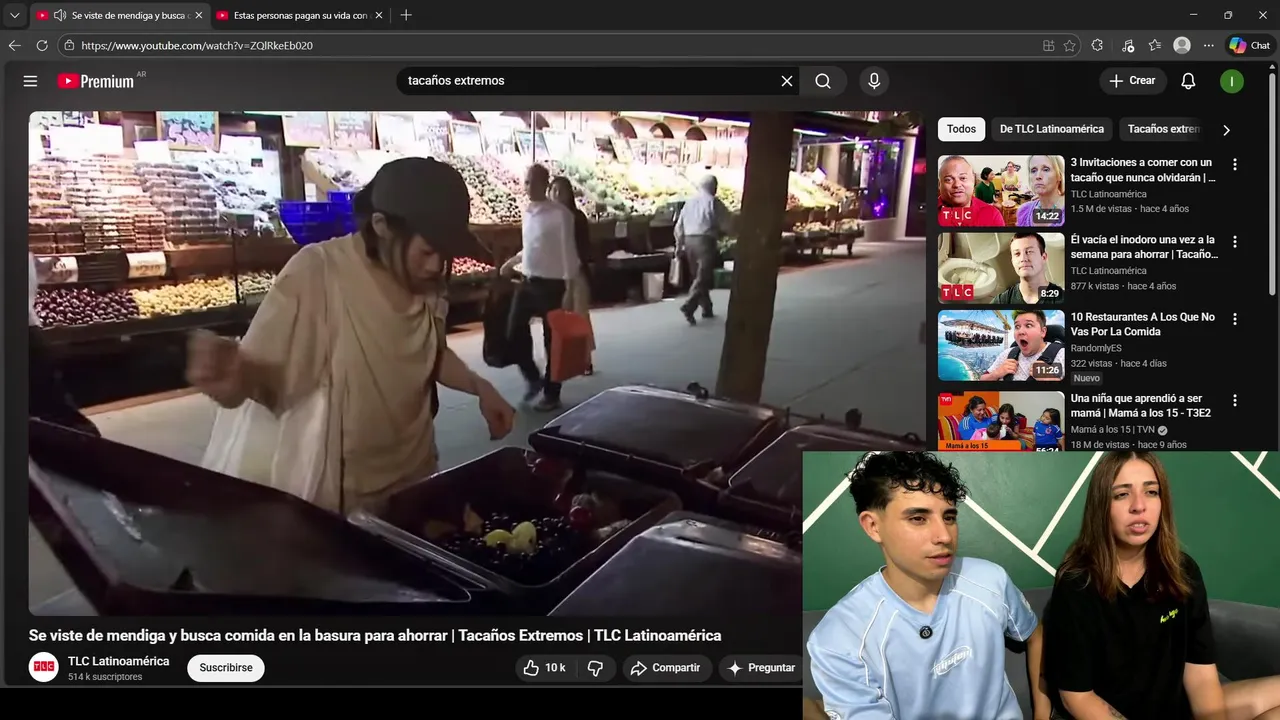1280x720 pixels.
Task: Open the favorites list icon
Action: [1155, 45]
